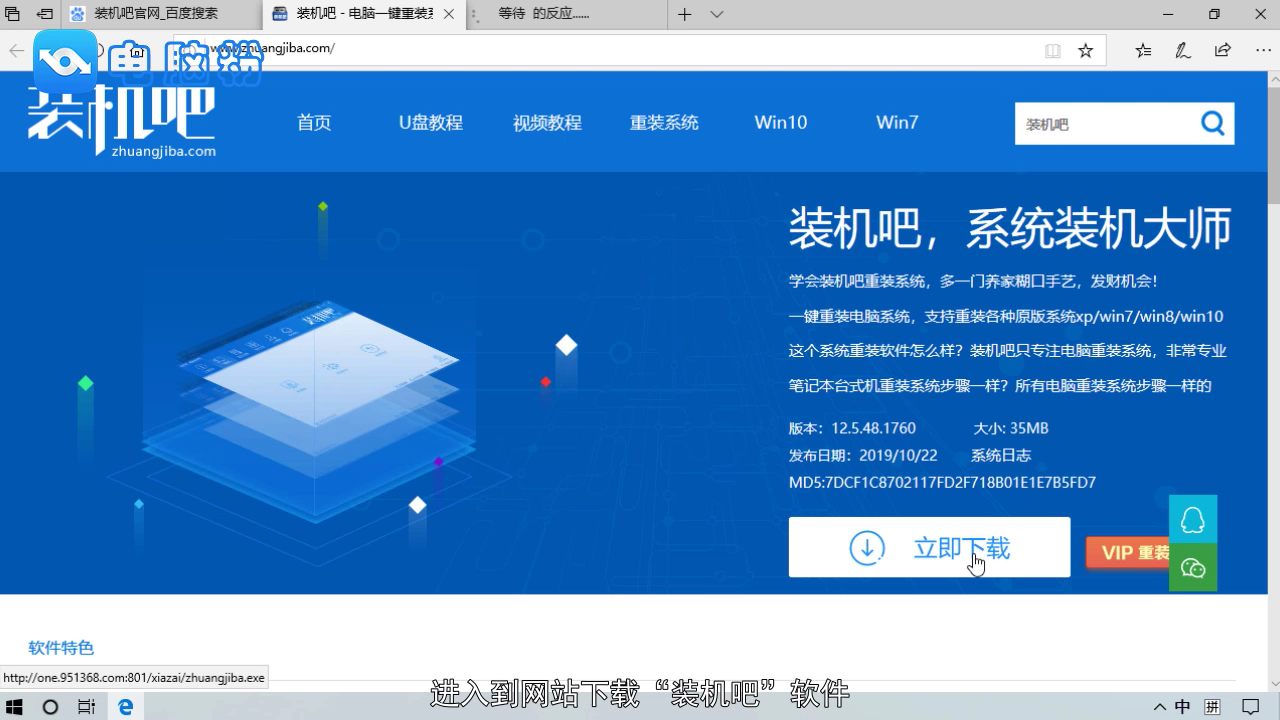This screenshot has height=720, width=1280.
Task: Open the 视频教程 navigation item
Action: [x=547, y=123]
